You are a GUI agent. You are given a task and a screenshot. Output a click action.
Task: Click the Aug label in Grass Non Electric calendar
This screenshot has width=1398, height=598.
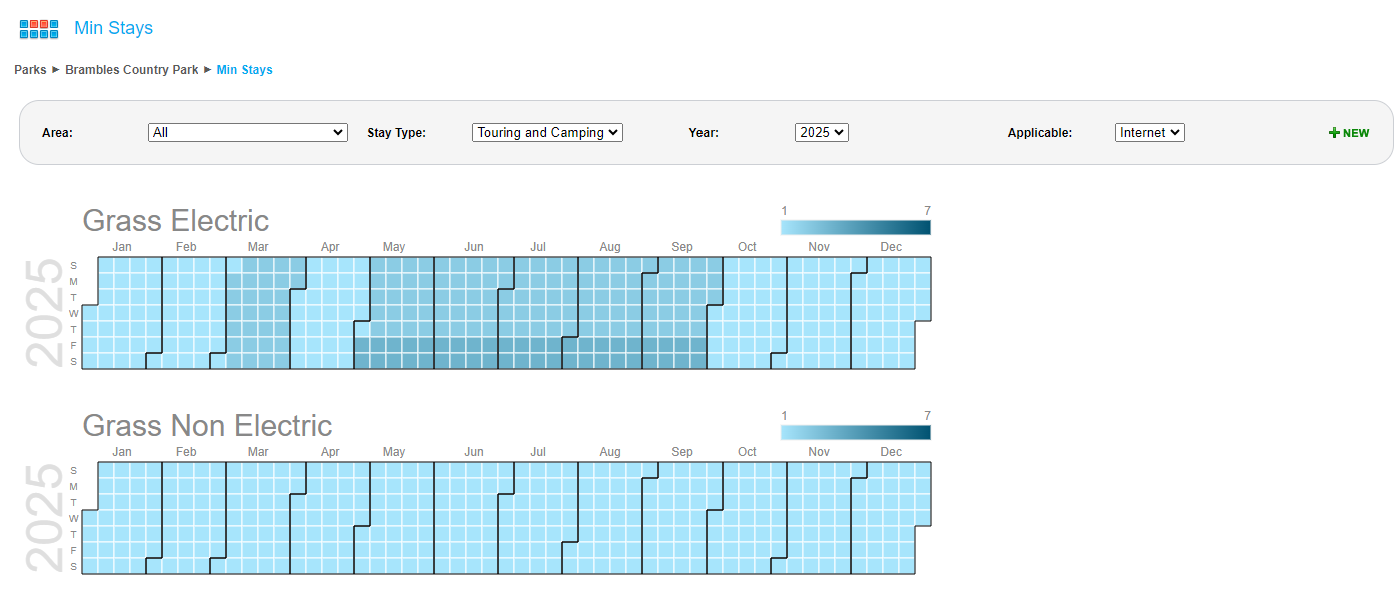point(609,452)
